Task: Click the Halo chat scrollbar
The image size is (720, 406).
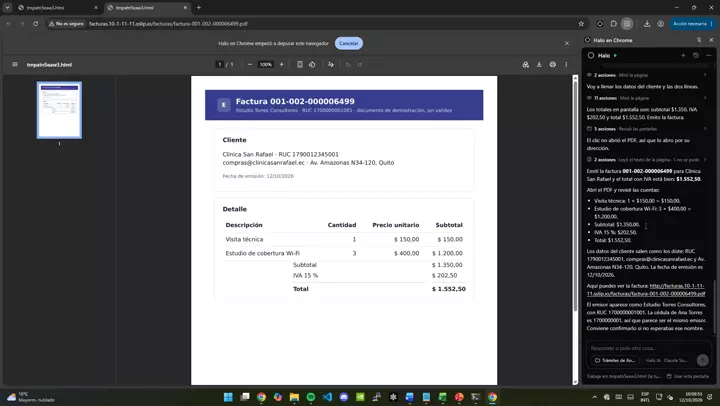Action: (x=714, y=308)
